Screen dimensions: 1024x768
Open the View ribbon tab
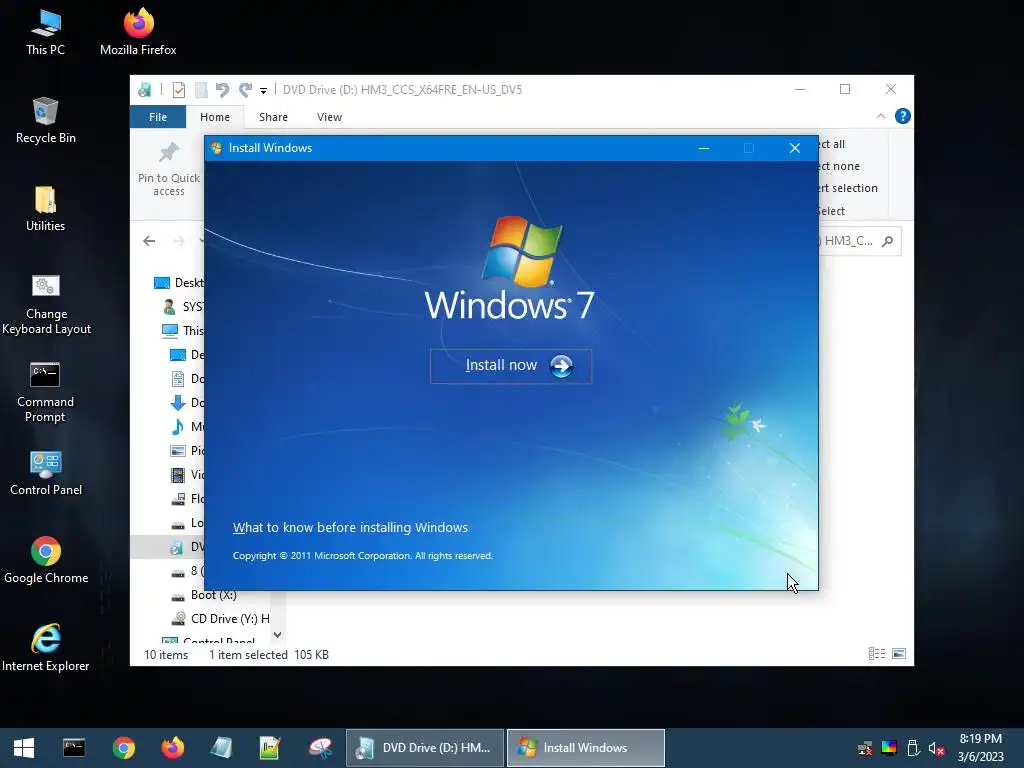point(329,117)
